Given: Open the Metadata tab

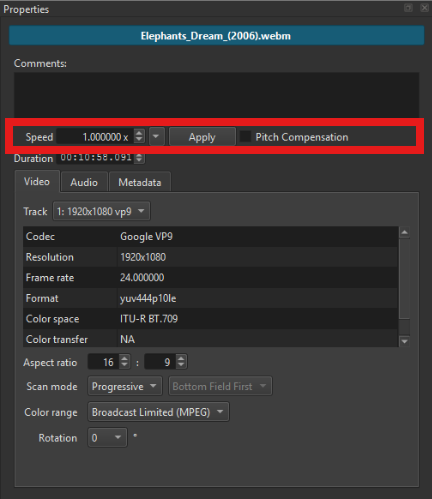Looking at the screenshot, I should [x=140, y=182].
